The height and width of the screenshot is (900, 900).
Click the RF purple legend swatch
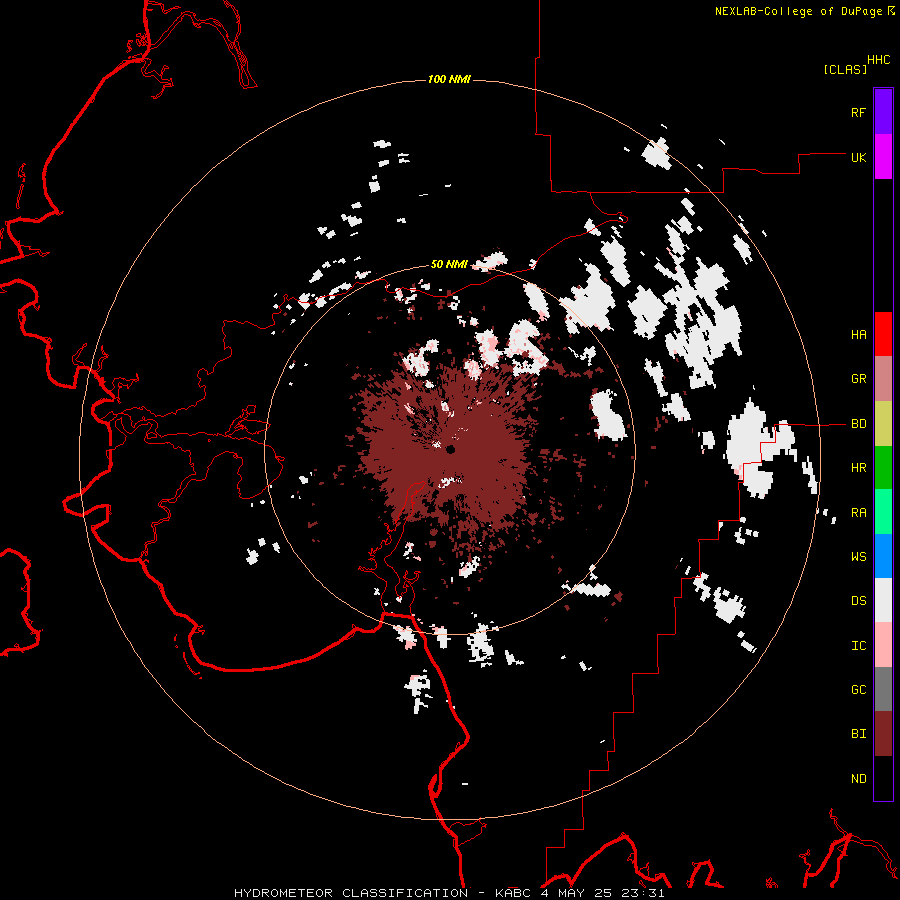point(883,112)
